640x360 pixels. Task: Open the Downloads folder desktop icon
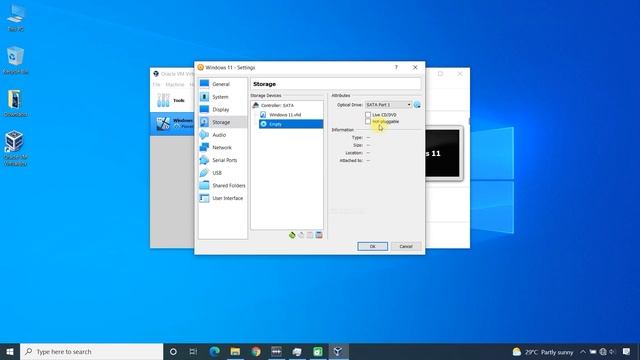(16, 103)
